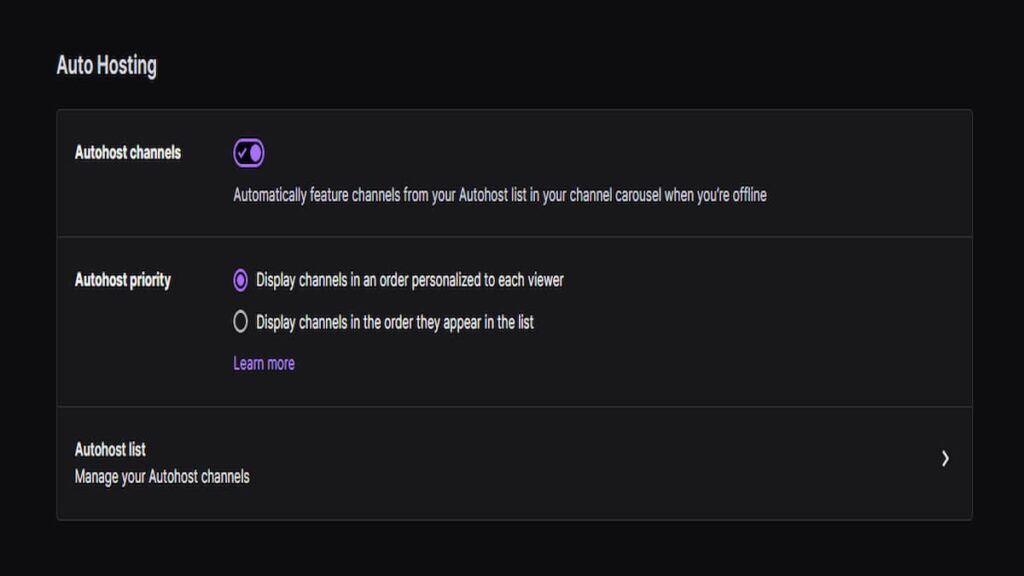Click the Automatically feature channels description text
This screenshot has height=576, width=1024.
[500, 195]
